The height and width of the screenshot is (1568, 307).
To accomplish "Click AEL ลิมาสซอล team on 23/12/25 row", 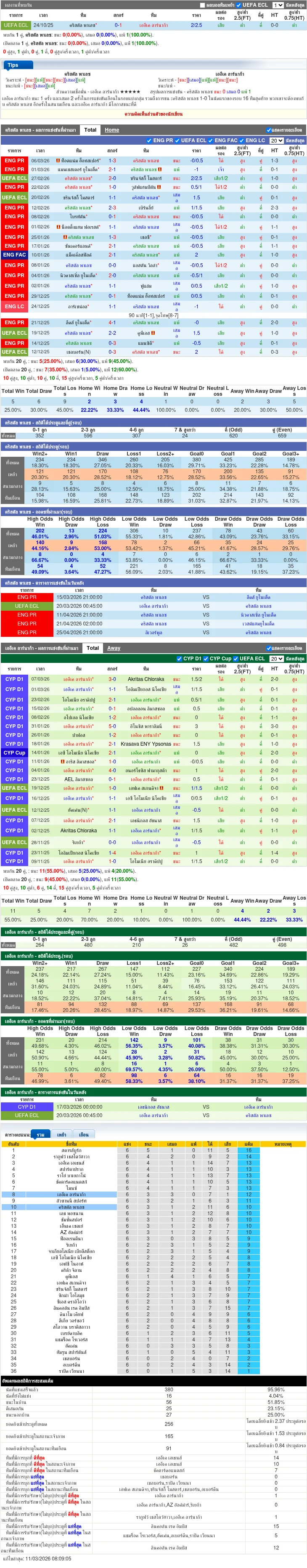I will (78, 779).
